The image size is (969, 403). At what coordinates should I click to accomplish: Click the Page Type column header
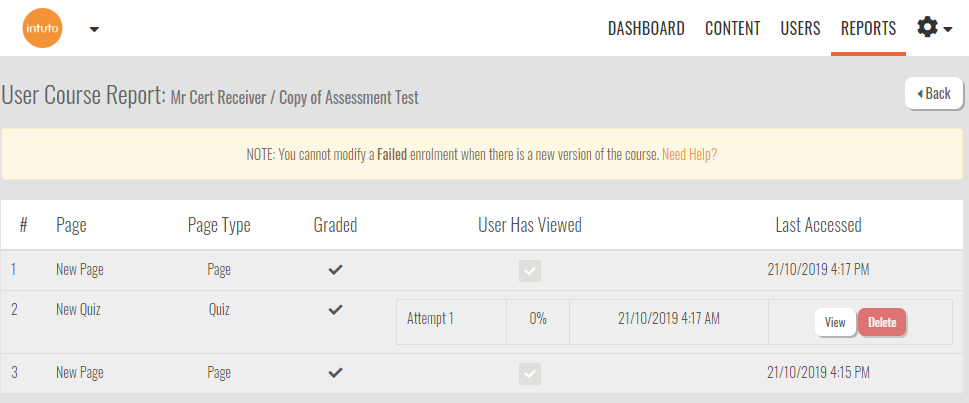coord(219,226)
